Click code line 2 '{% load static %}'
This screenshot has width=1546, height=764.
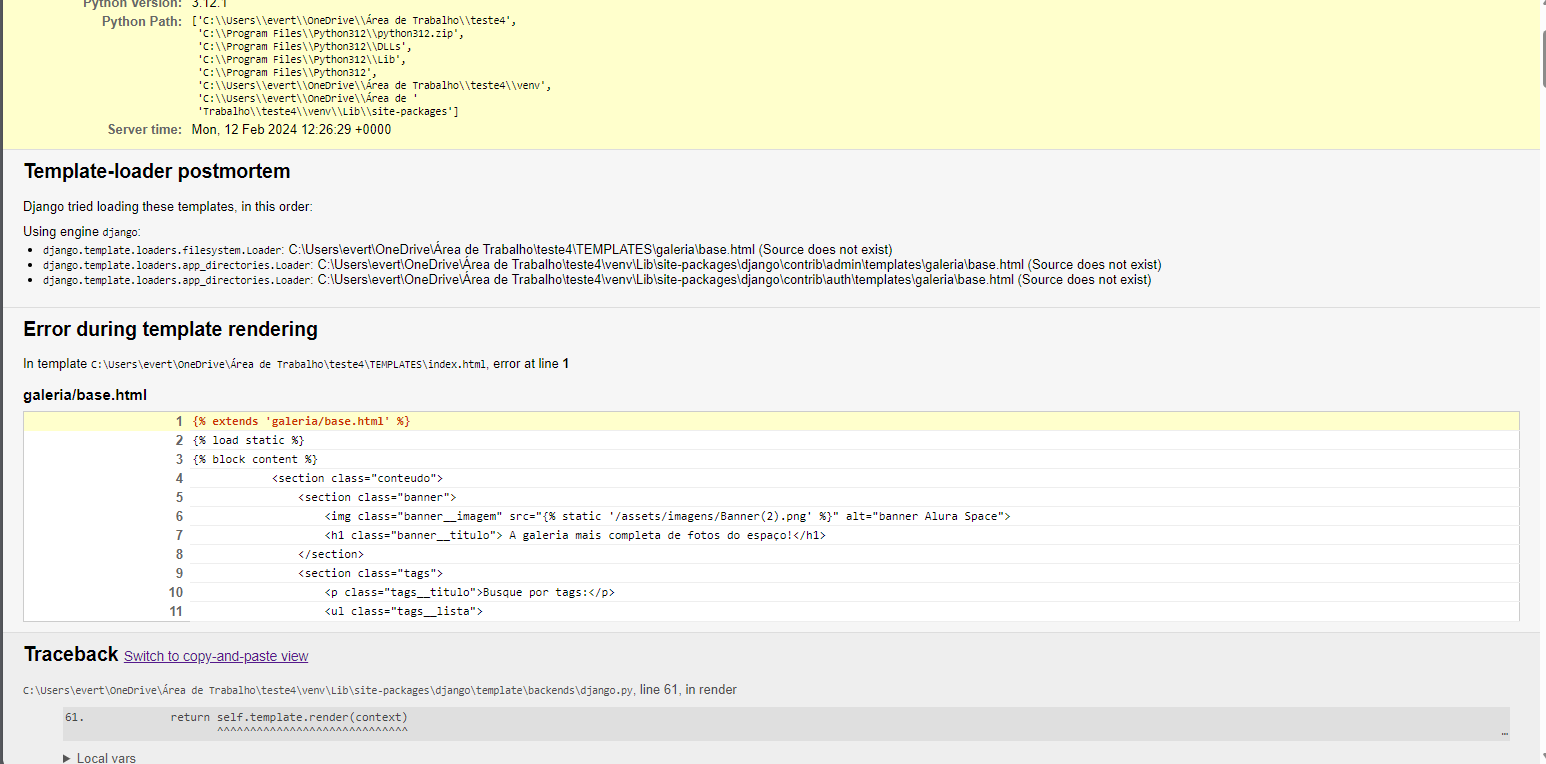pos(248,440)
